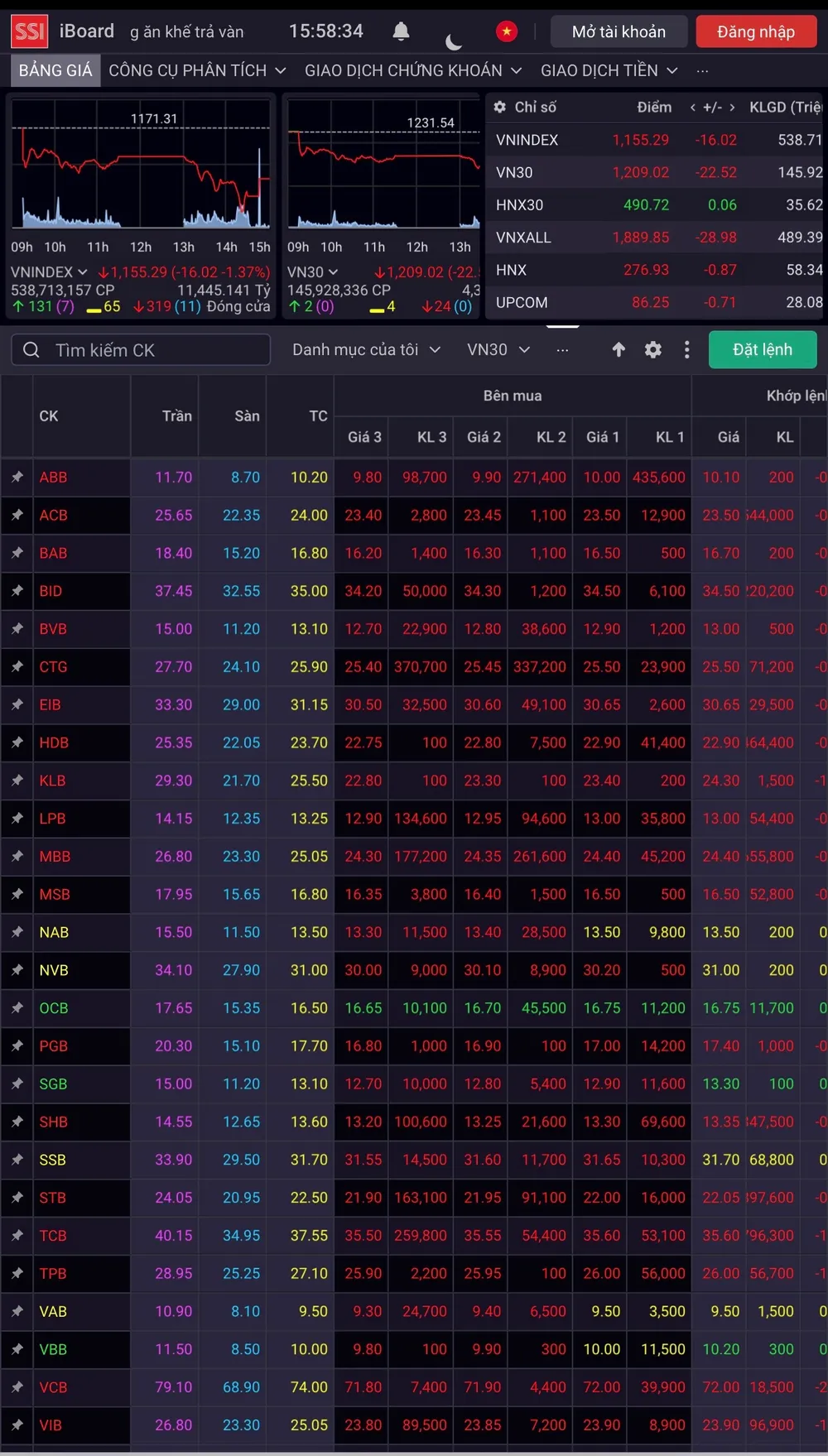Expand the Danh mục của tôi dropdown
The height and width of the screenshot is (1456, 828).
pos(366,349)
